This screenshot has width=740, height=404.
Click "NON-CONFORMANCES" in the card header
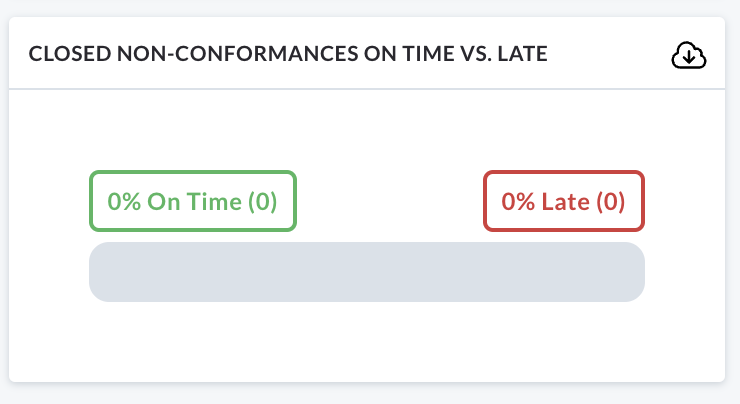pos(237,54)
